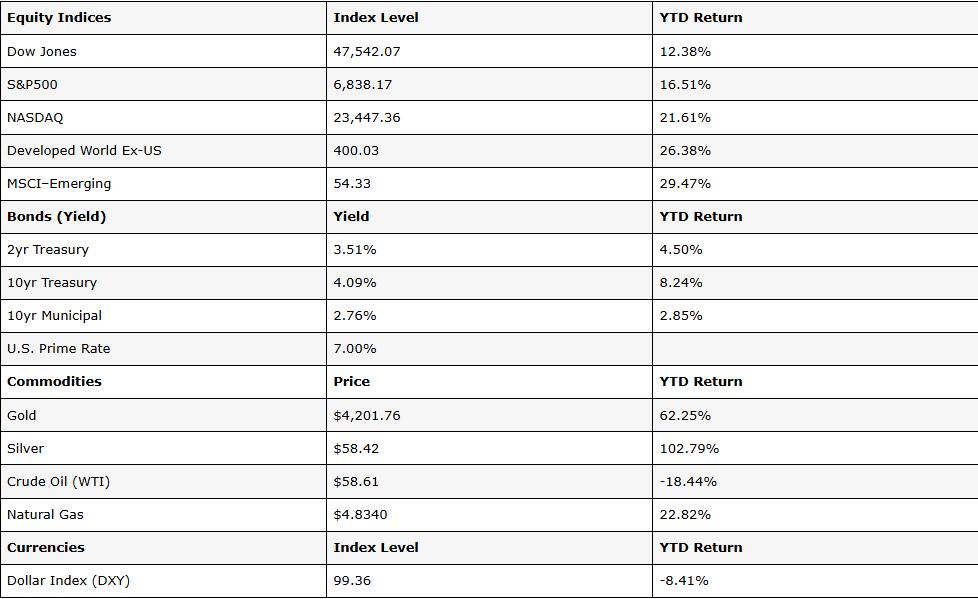Click the S&P500 index level 6,838.17
Screen dimensions: 978x599
click(x=362, y=85)
